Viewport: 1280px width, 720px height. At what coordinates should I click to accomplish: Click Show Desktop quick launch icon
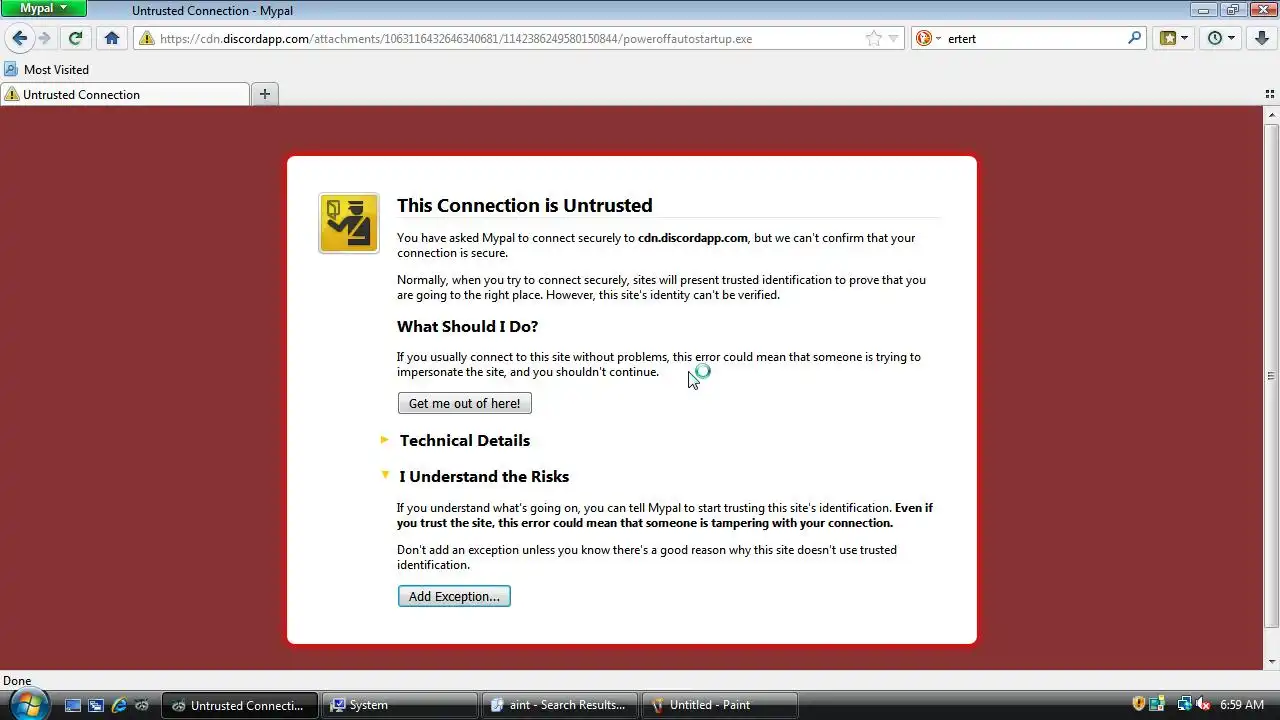pyautogui.click(x=73, y=705)
